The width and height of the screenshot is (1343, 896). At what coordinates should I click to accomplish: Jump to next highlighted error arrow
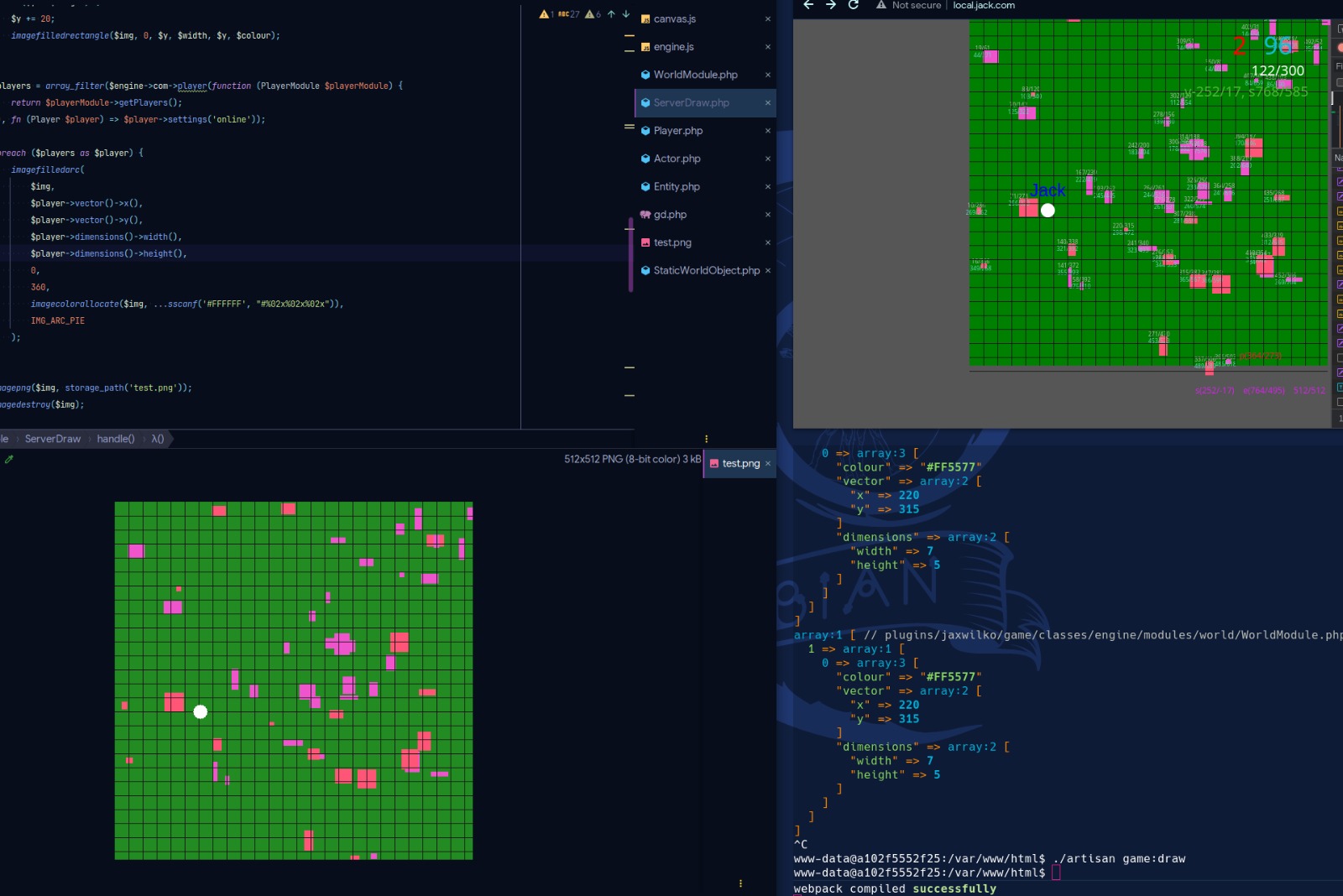(626, 14)
